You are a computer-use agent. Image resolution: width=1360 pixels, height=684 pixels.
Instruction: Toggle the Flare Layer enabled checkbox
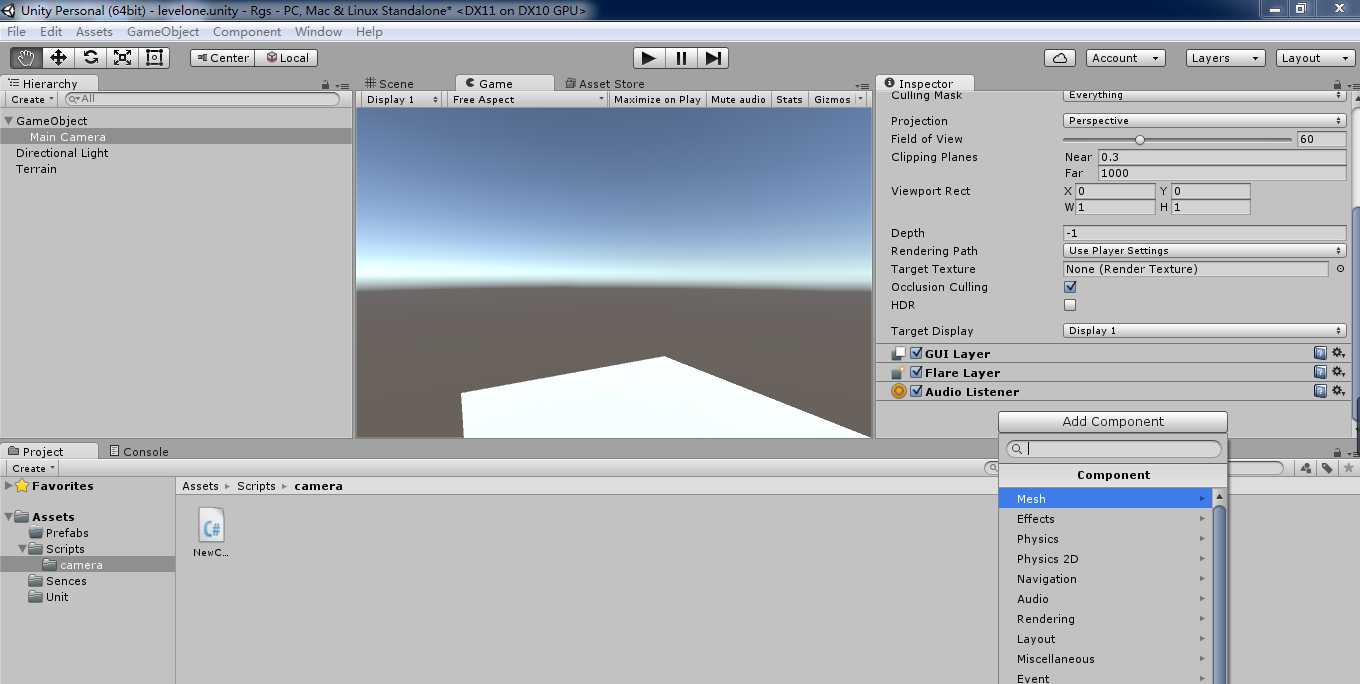[916, 372]
